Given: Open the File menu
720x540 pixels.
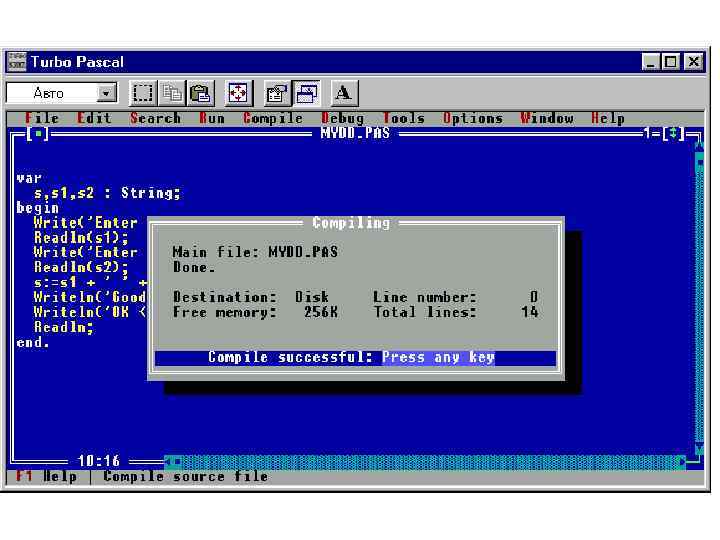Looking at the screenshot, I should point(42,118).
